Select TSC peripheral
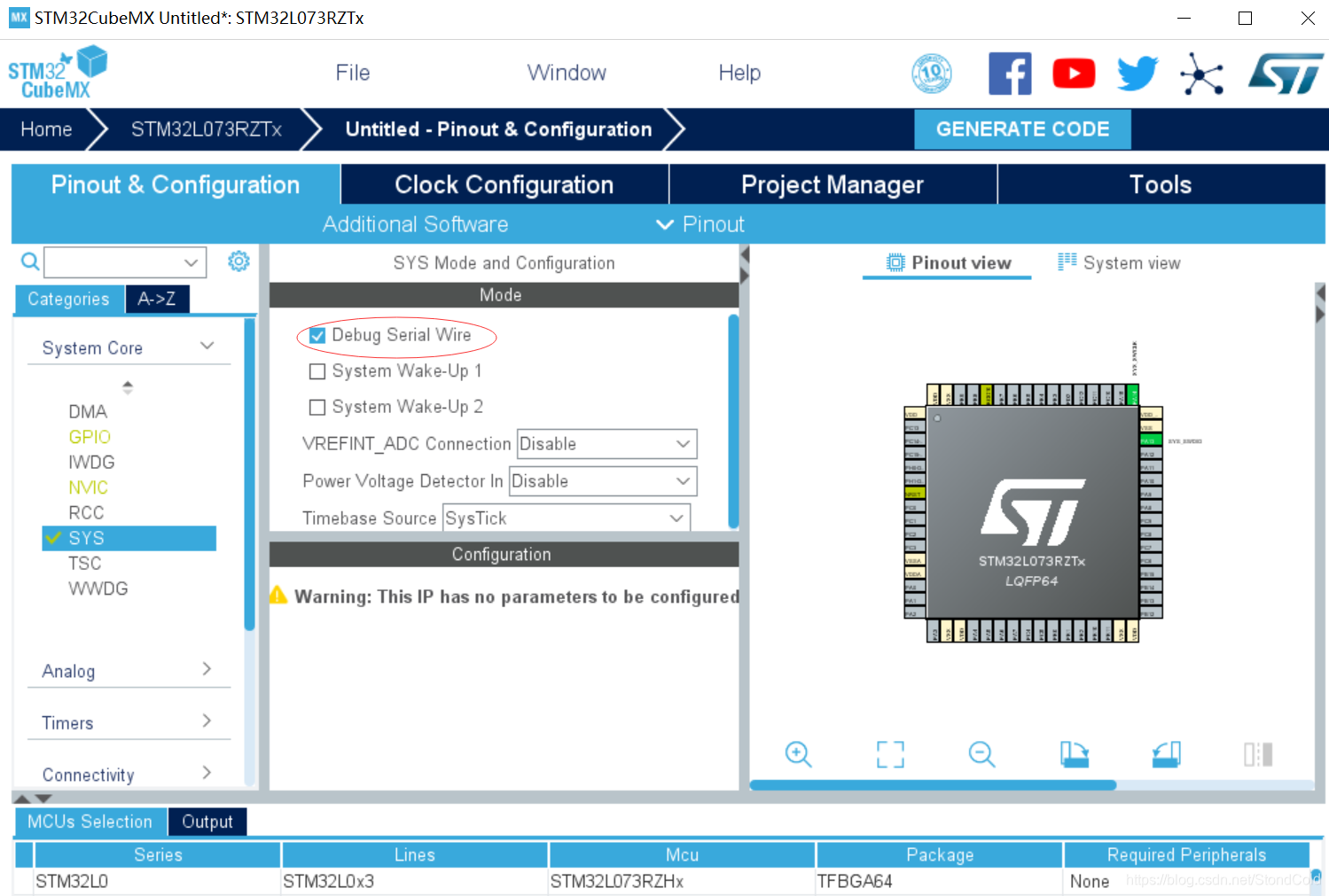This screenshot has height=896, width=1329. (x=85, y=563)
